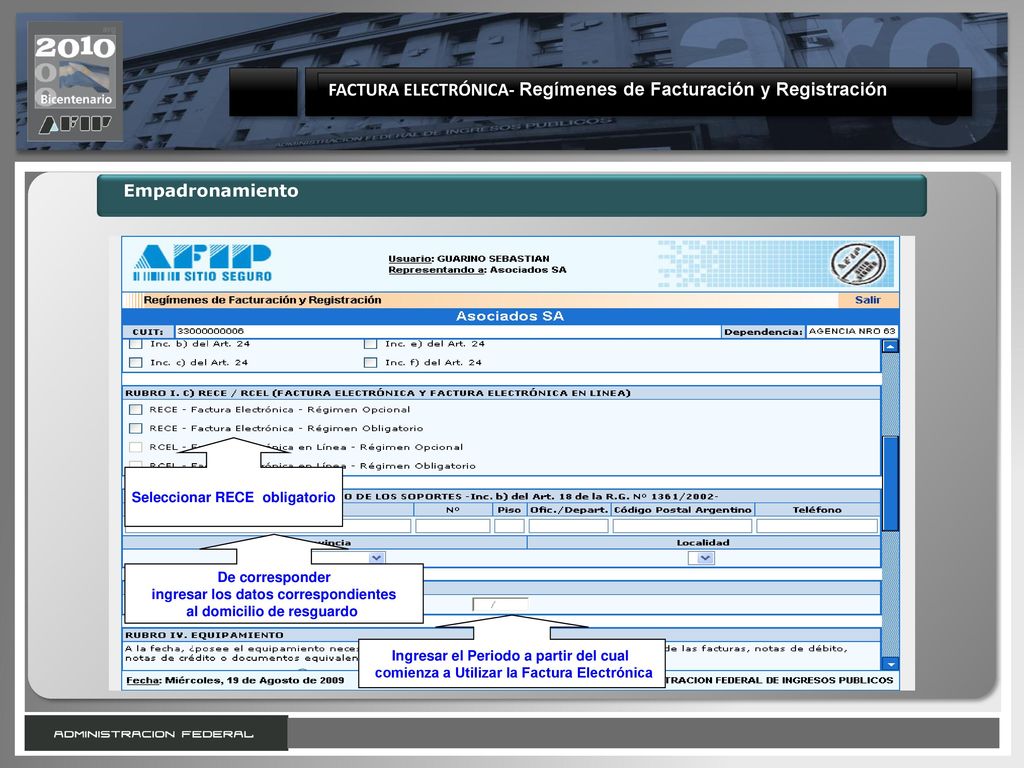
Task: Click the Teléfono input field
Action: click(x=817, y=526)
